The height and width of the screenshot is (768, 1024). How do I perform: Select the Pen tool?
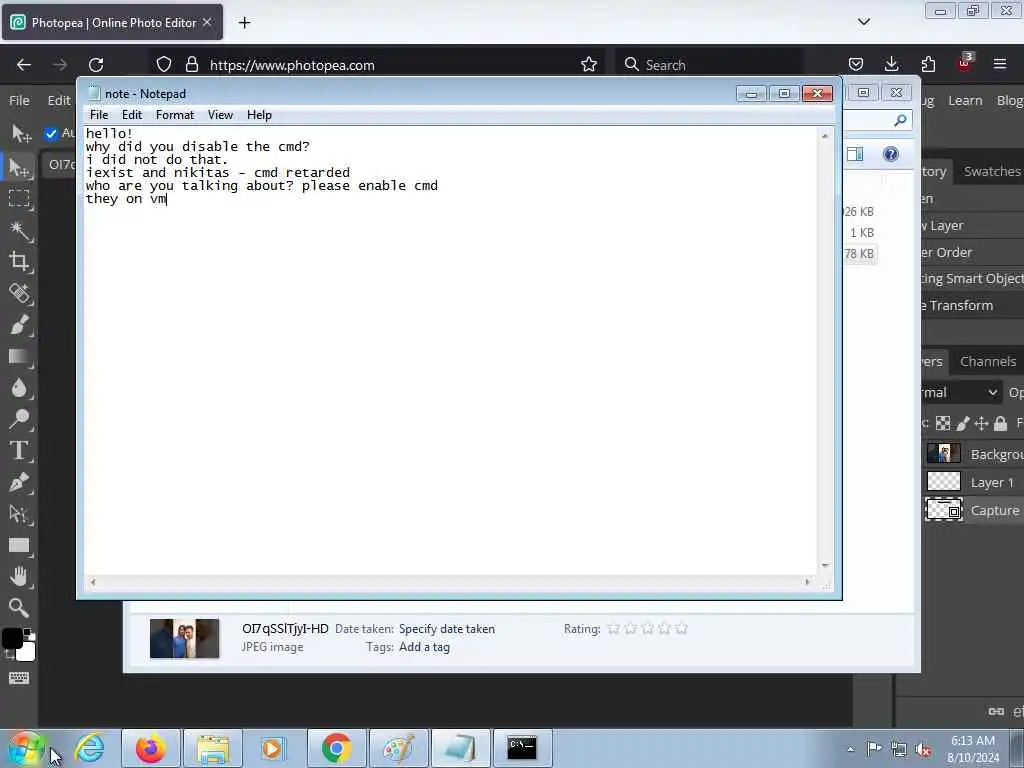pyautogui.click(x=19, y=482)
